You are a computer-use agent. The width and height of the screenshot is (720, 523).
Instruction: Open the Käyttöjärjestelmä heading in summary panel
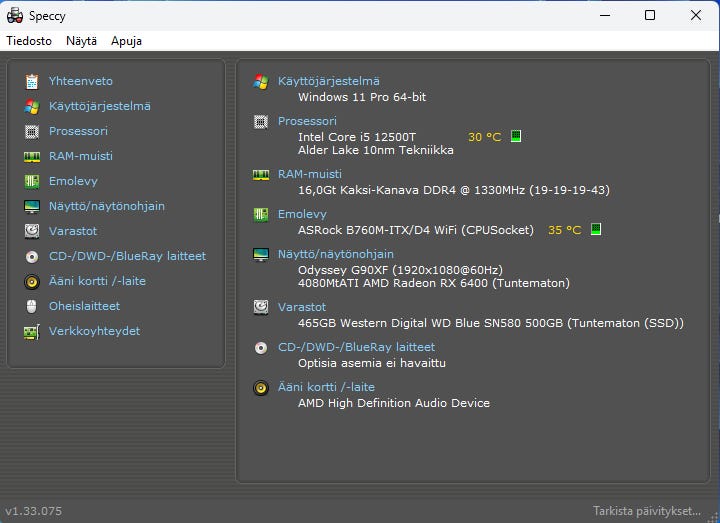tap(328, 81)
